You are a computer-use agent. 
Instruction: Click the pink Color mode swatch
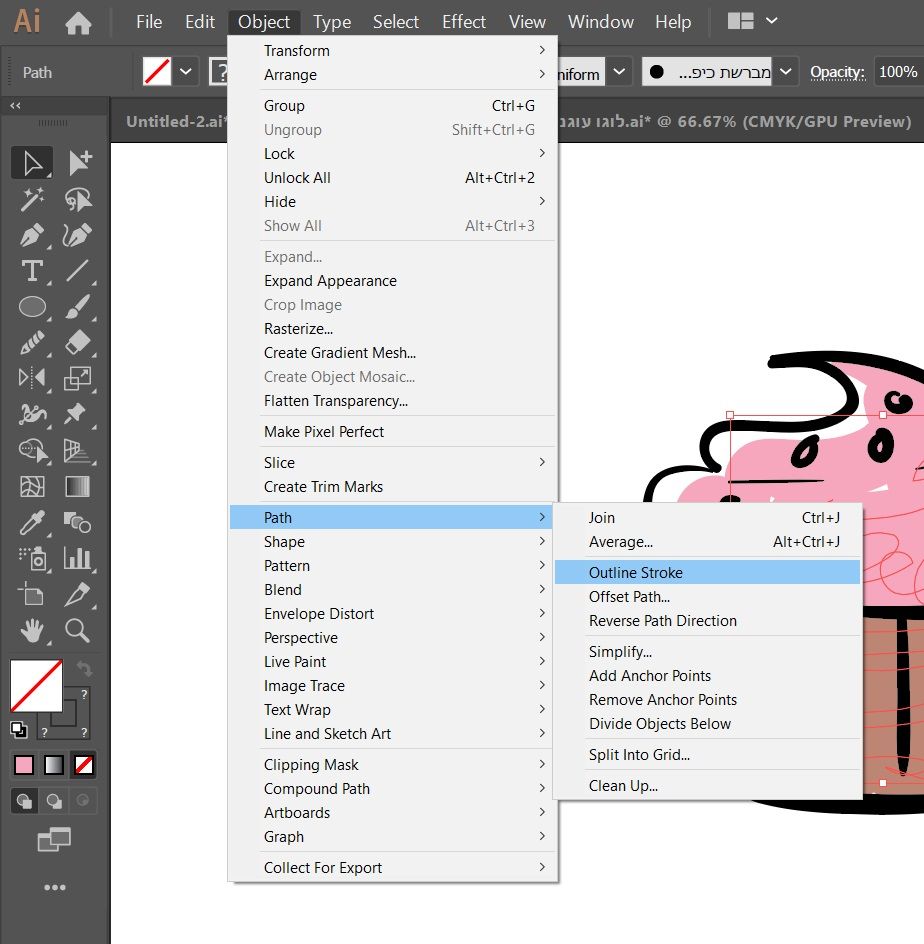[24, 765]
